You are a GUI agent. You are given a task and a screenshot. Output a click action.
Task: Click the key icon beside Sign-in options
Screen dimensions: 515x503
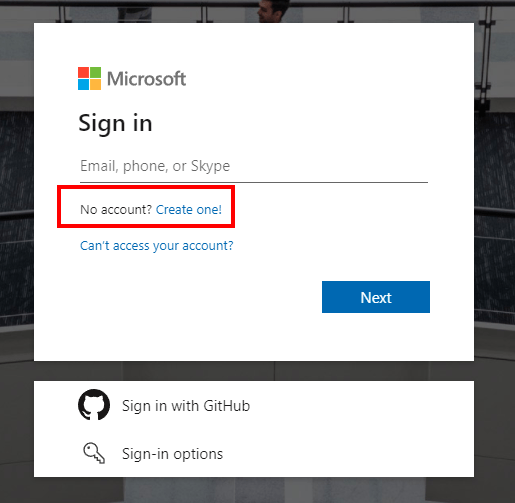pyautogui.click(x=94, y=453)
